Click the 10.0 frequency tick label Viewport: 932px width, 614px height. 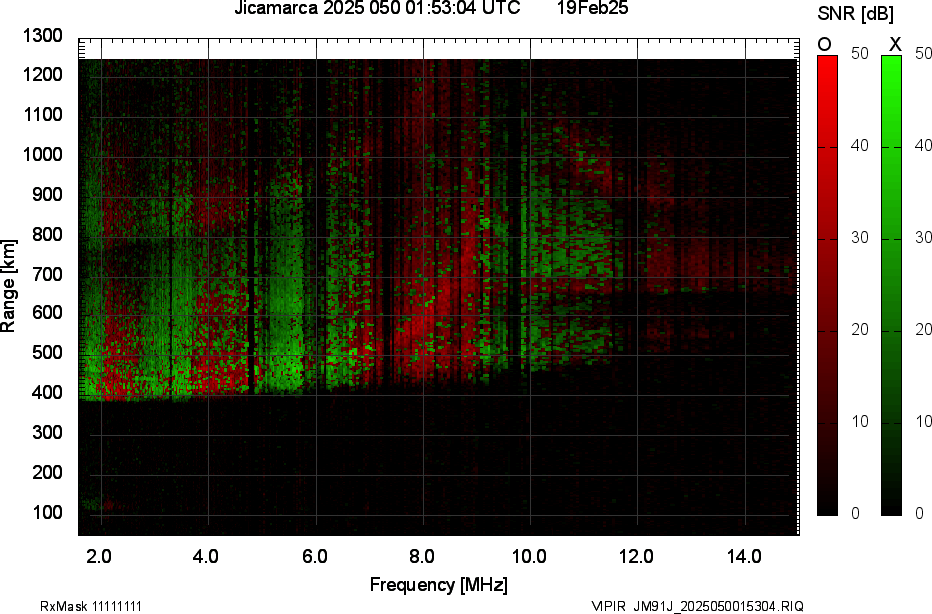(529, 557)
